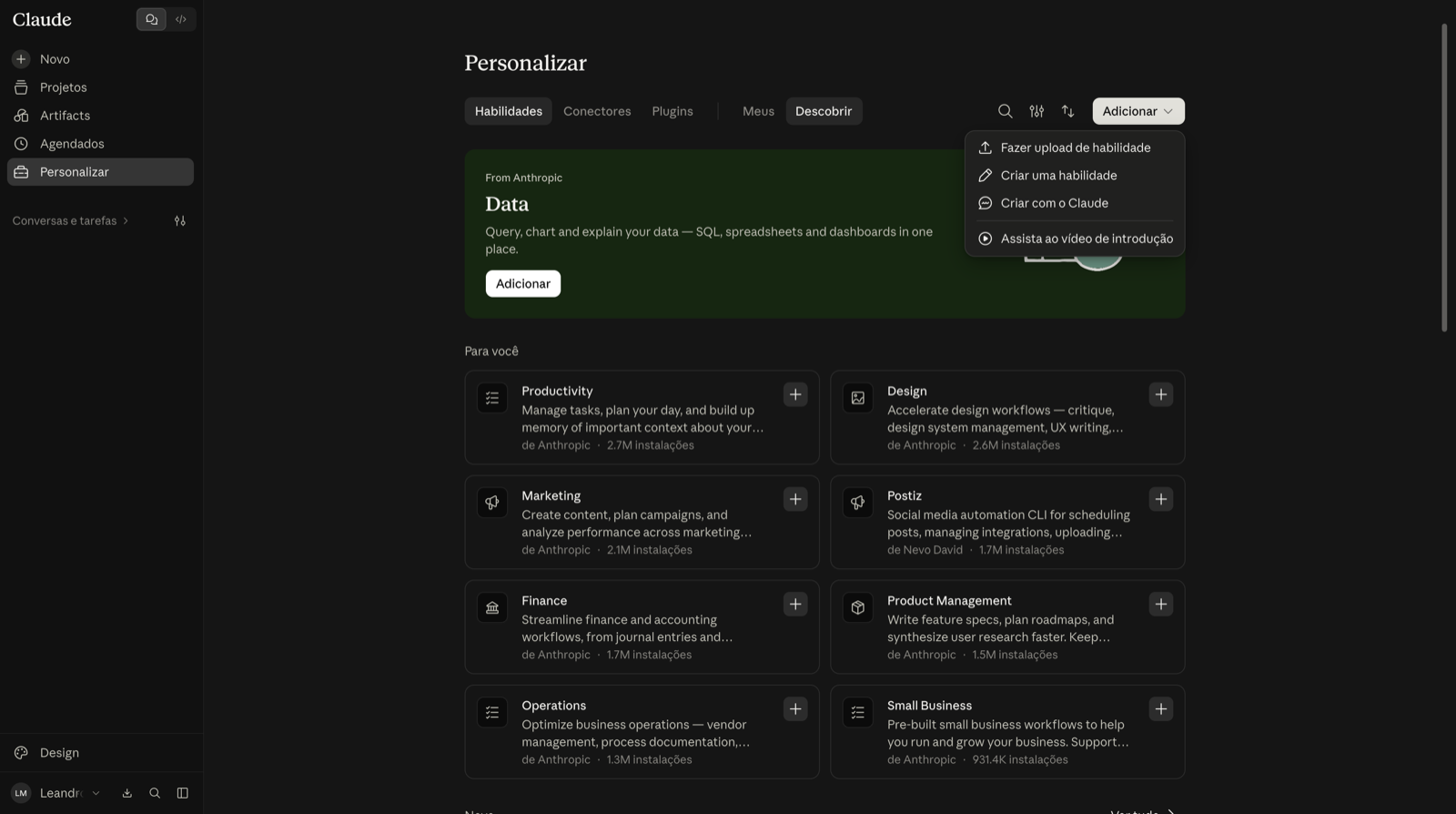
Task: Add the Postiz skill with plus
Action: pyautogui.click(x=1161, y=499)
